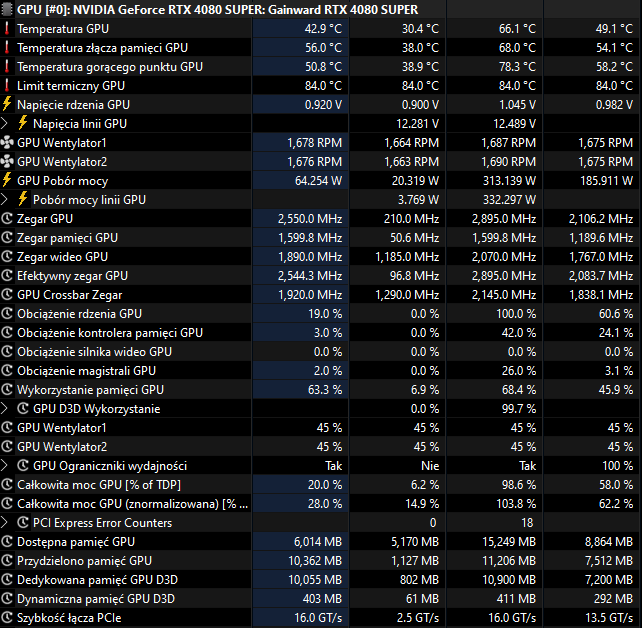Click the icon beside Szybkość łącza PCIe
This screenshot has width=642, height=628.
tap(7, 618)
